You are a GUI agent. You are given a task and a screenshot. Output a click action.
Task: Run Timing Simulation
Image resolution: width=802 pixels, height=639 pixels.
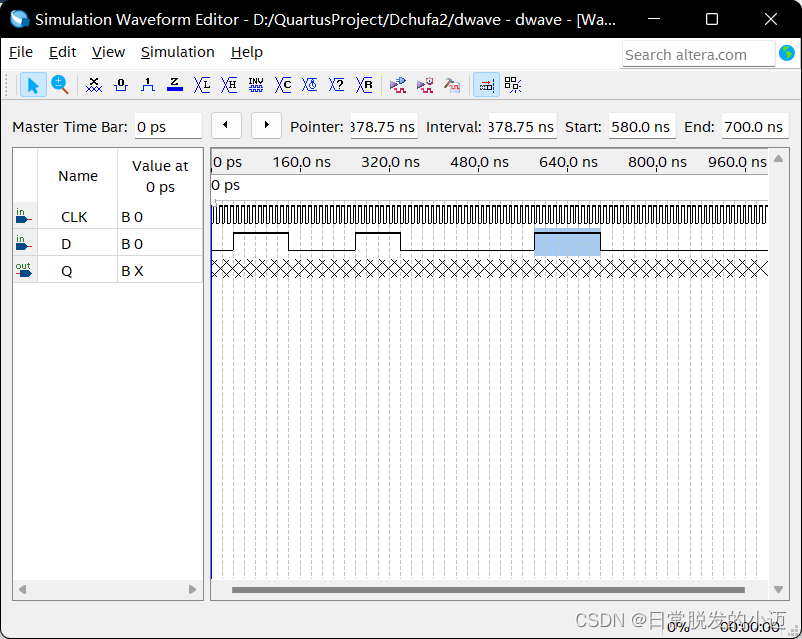click(425, 85)
